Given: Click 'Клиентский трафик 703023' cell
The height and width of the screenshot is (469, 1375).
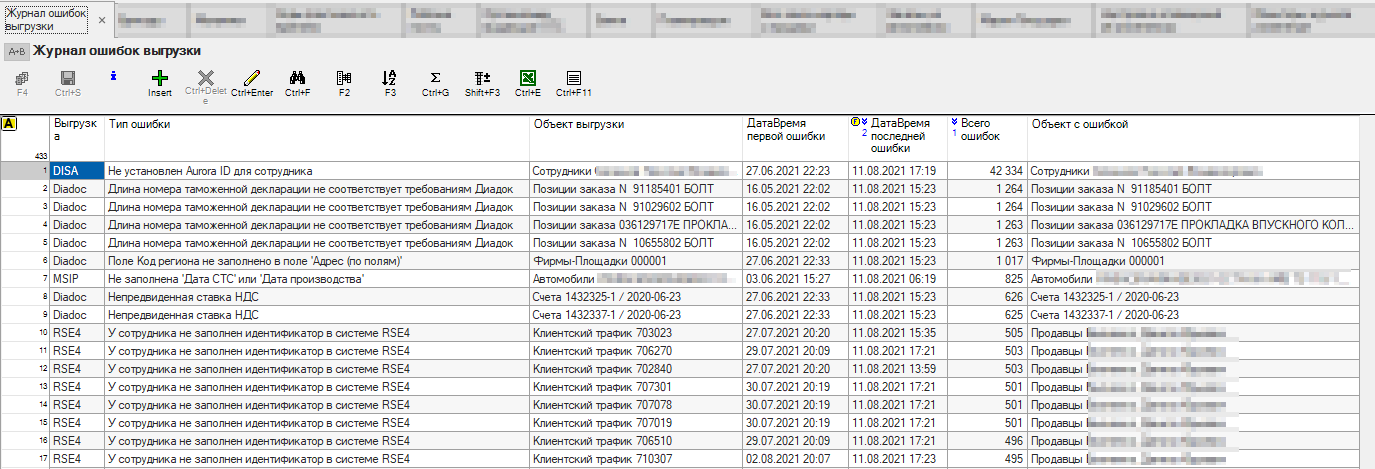Looking at the screenshot, I should 636,332.
